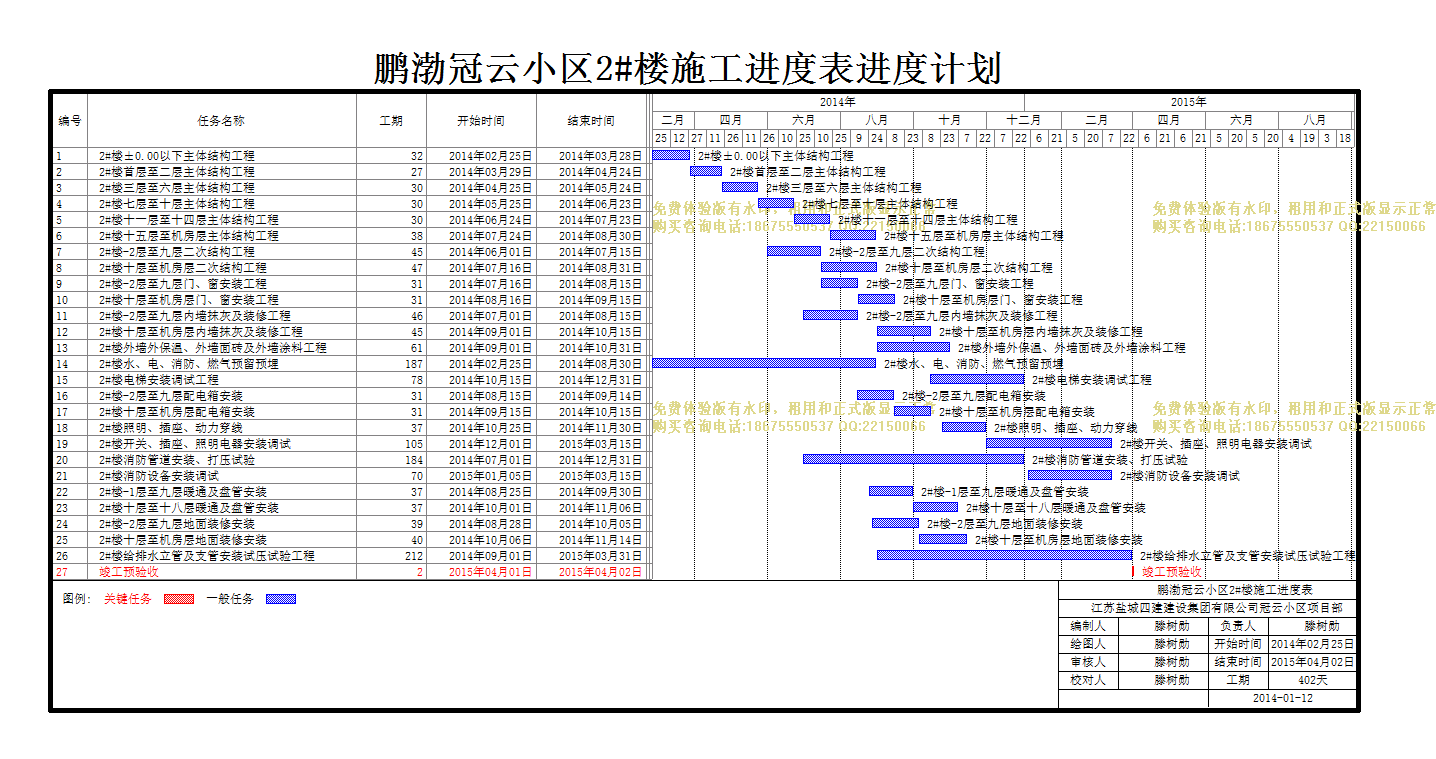Select the 任务名称 column header
Image resolution: width=1436 pixels, height=759 pixels.
tap(221, 121)
